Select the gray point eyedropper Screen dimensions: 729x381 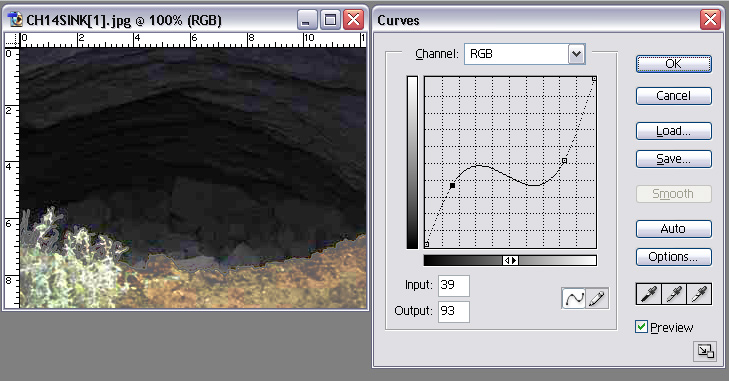(x=674, y=294)
